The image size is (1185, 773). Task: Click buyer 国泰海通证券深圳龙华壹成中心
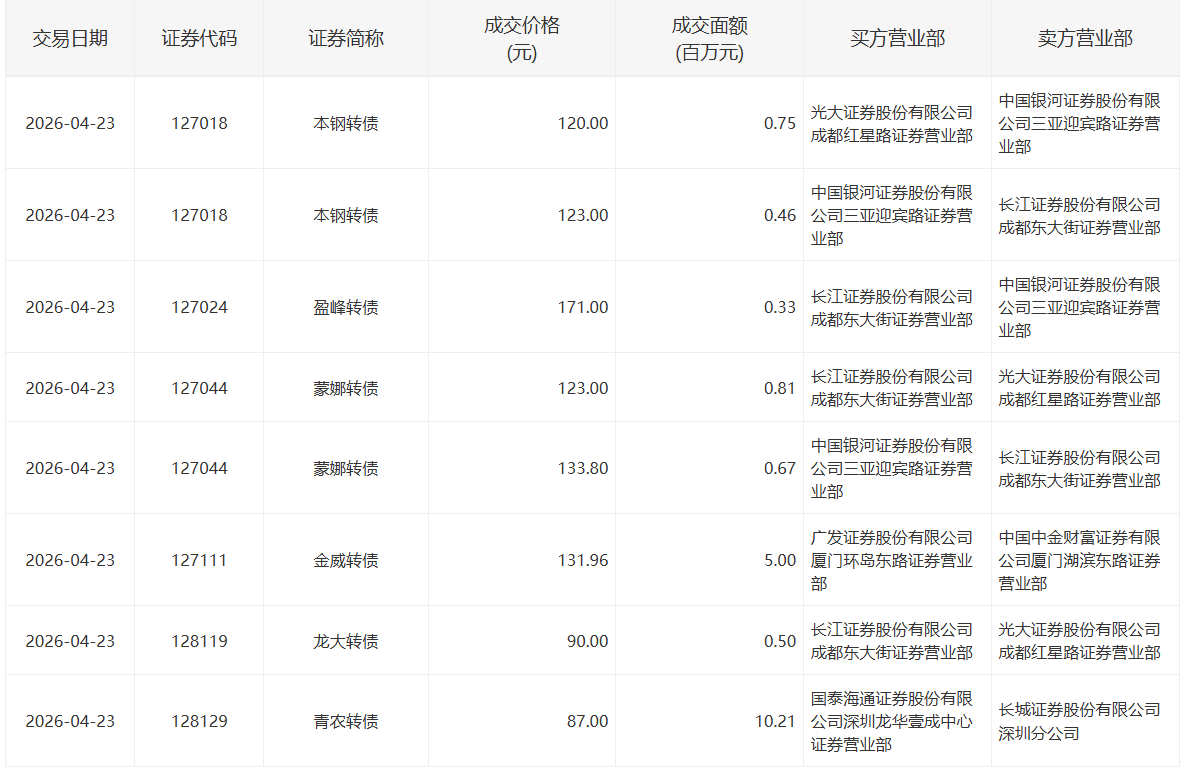tap(892, 722)
